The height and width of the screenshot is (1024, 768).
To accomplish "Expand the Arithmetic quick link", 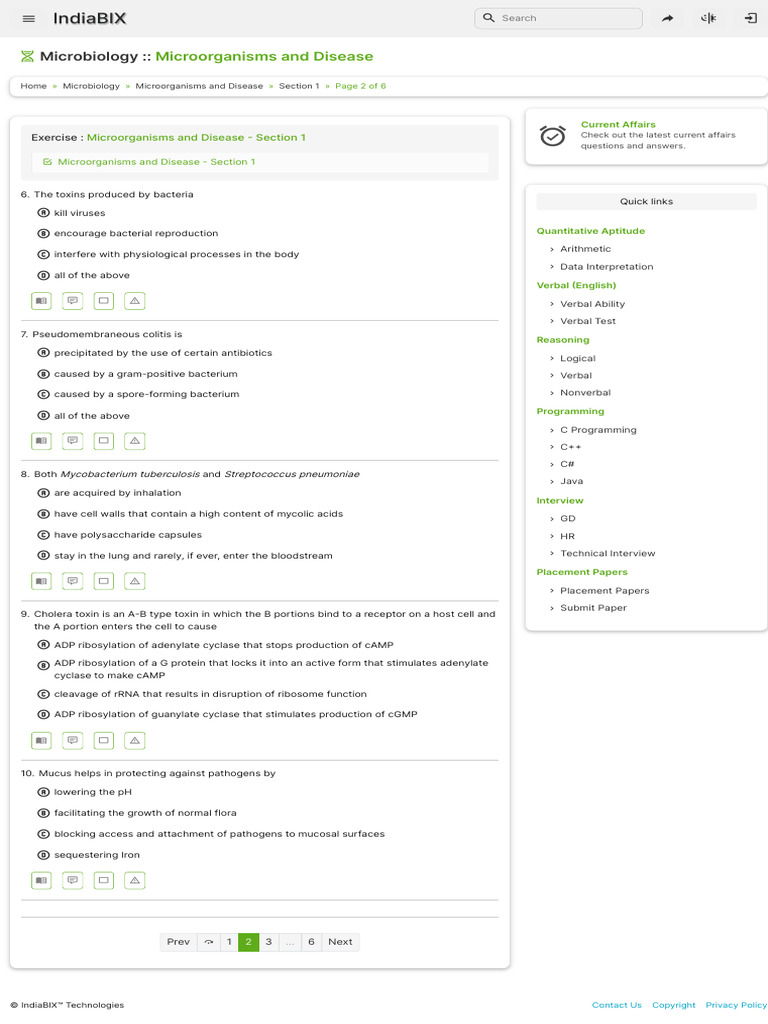I will 585,249.
